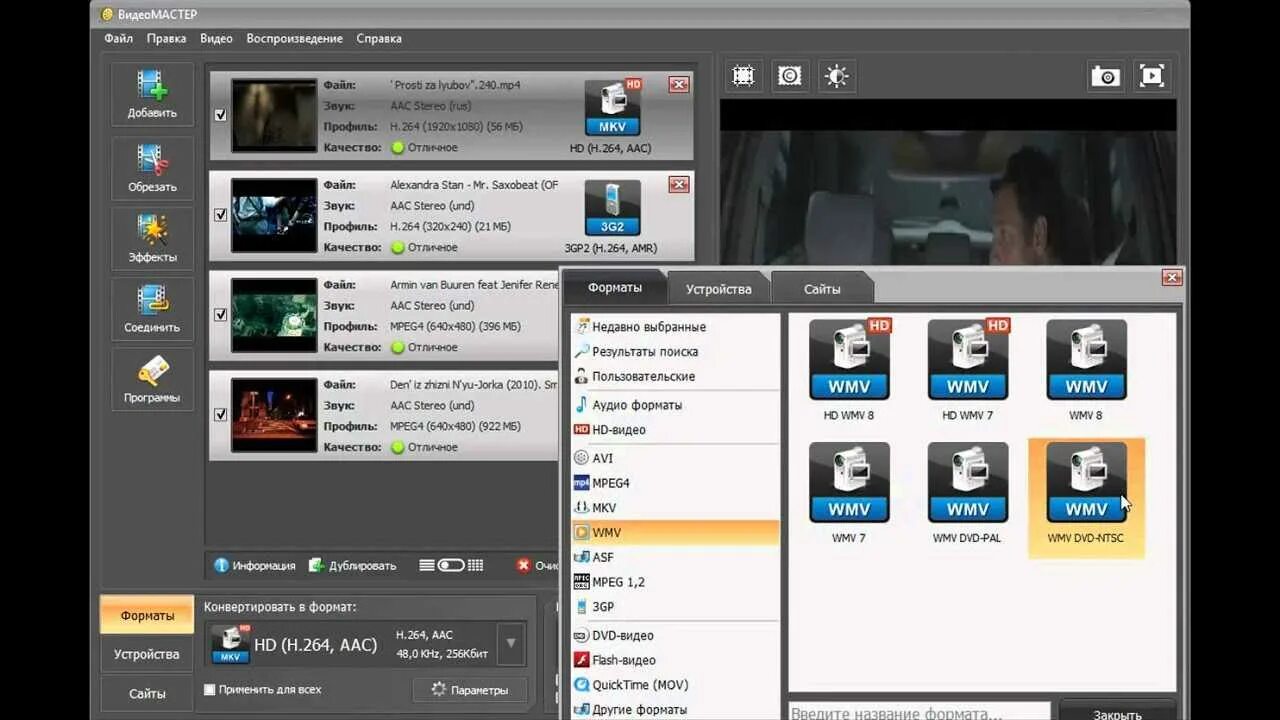Screen dimensions: 1280x720
Task: Open the Эффекты effects tool
Action: coord(152,238)
